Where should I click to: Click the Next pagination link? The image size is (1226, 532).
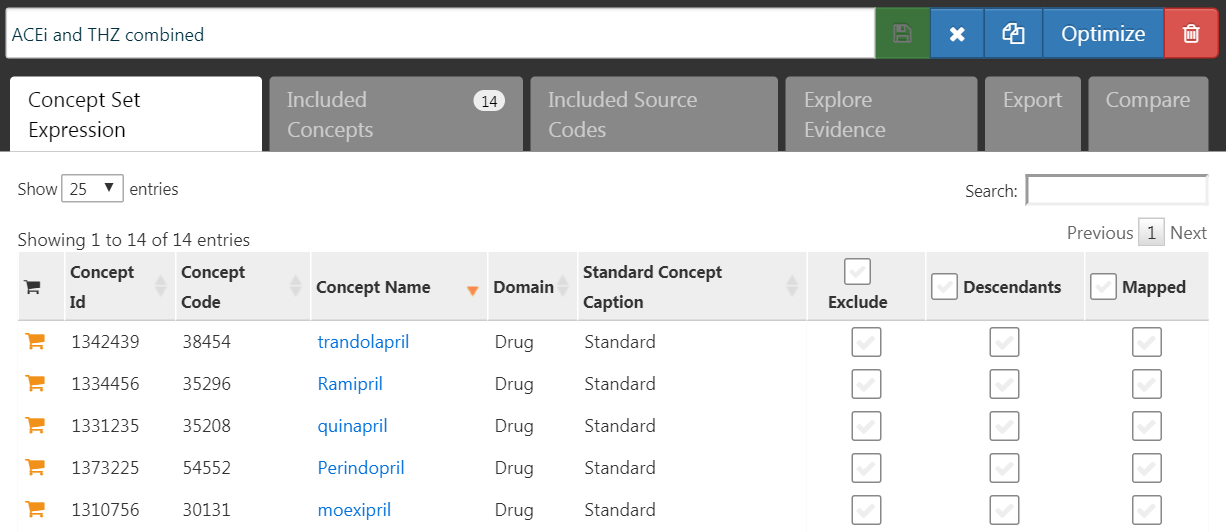pyautogui.click(x=1188, y=233)
